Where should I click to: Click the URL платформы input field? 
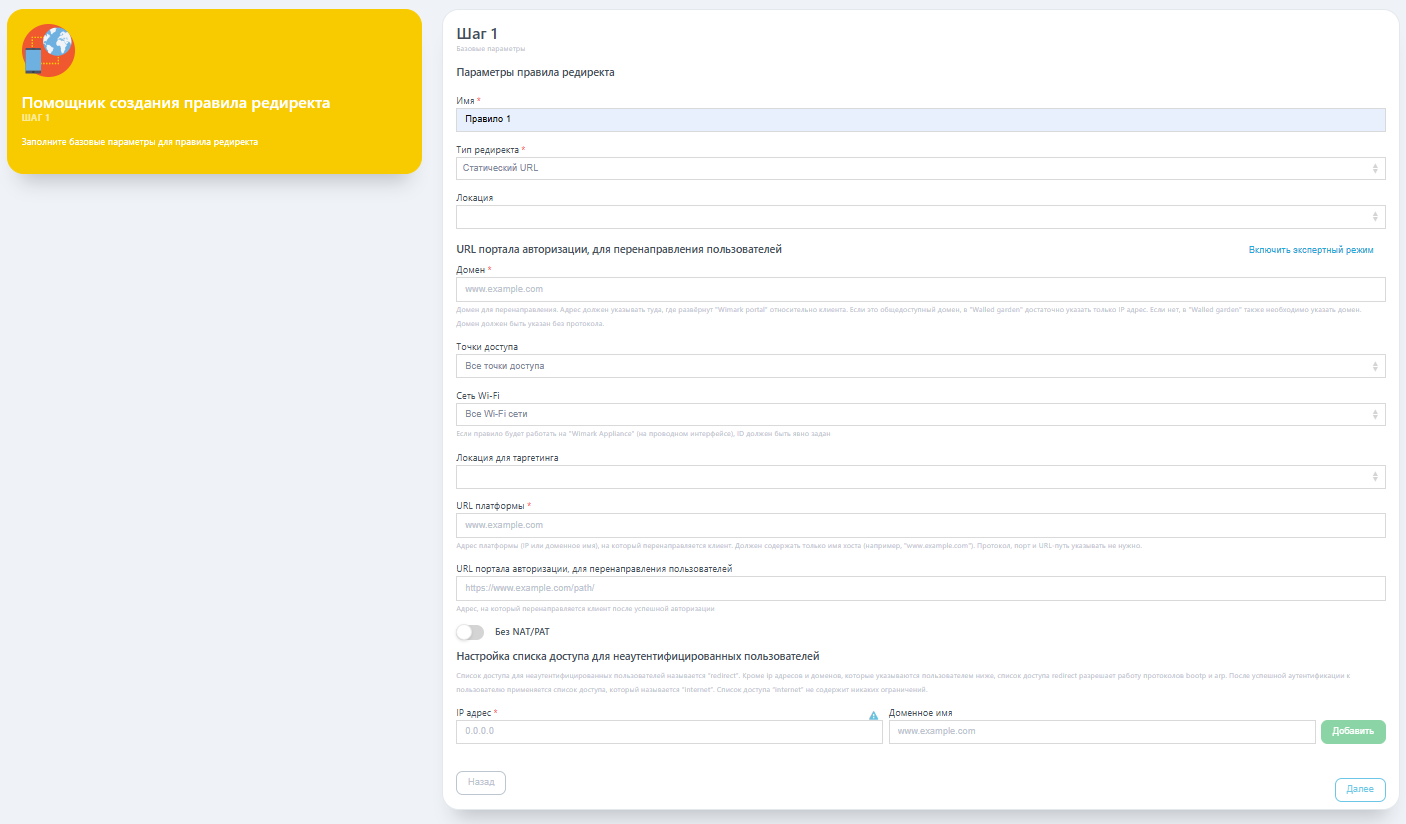pyautogui.click(x=920, y=525)
